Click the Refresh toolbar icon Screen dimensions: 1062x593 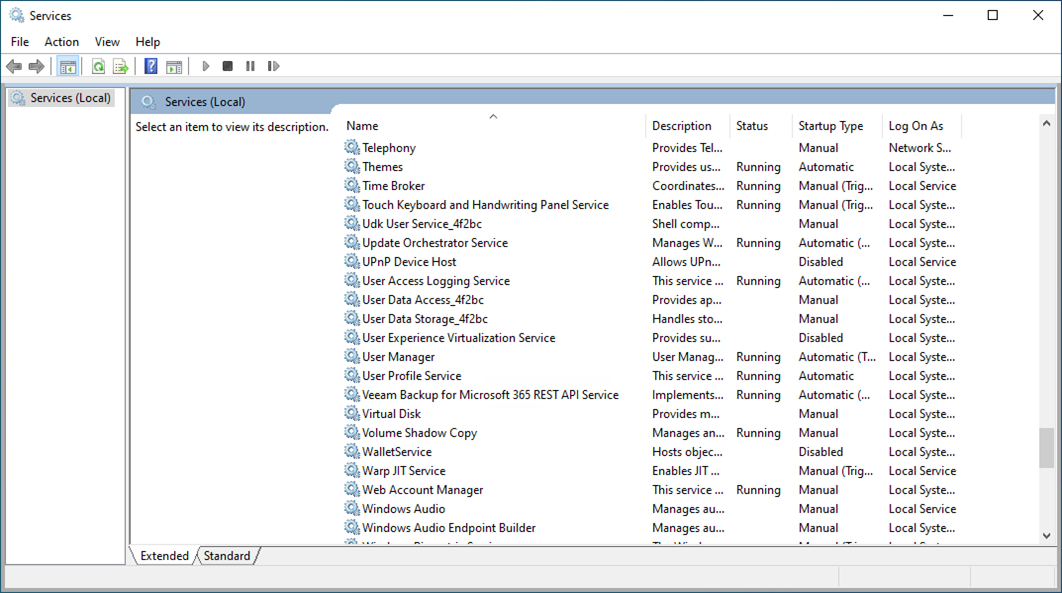(x=98, y=66)
